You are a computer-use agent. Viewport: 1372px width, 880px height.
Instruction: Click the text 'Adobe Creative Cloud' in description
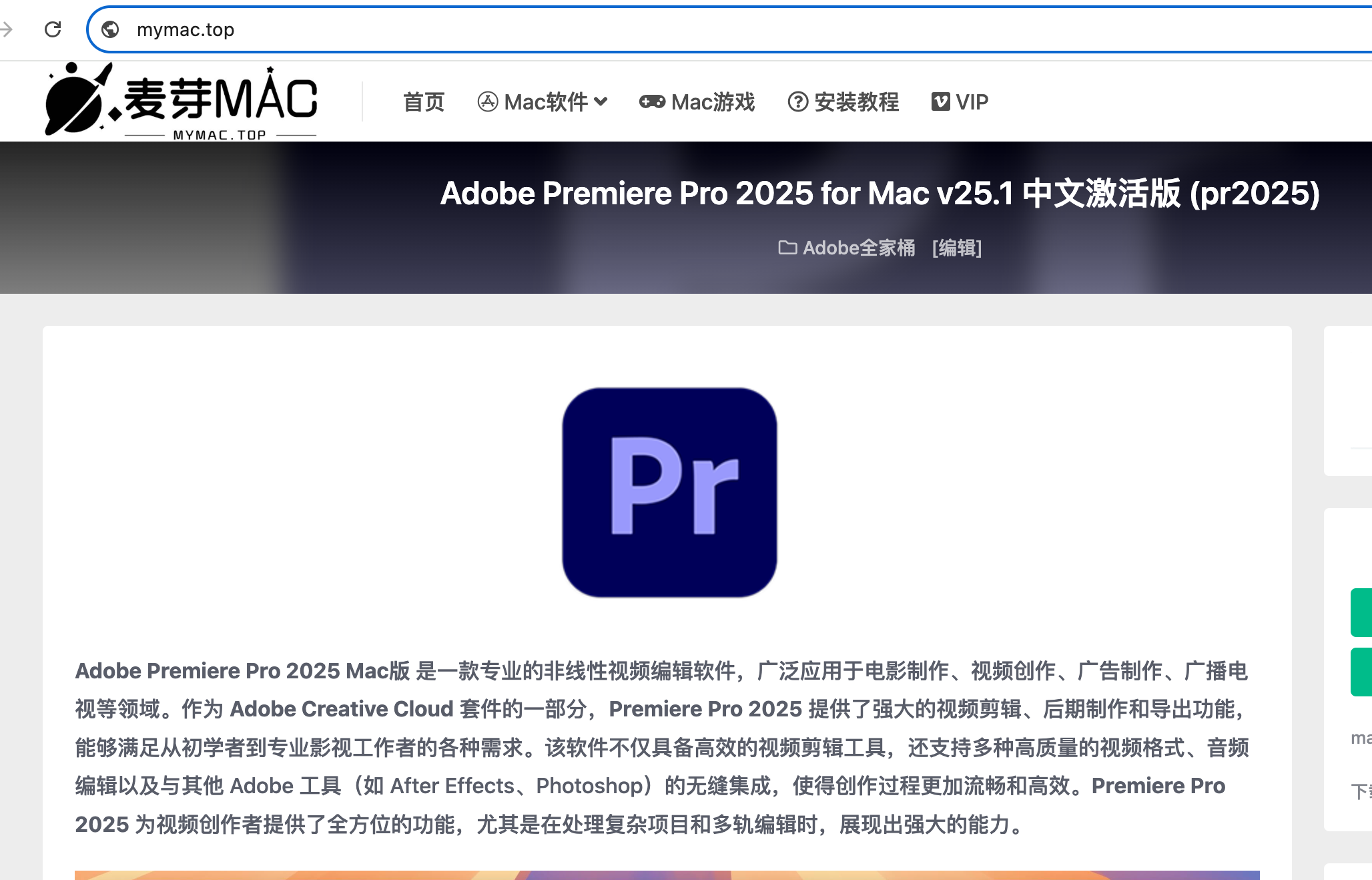pos(342,709)
